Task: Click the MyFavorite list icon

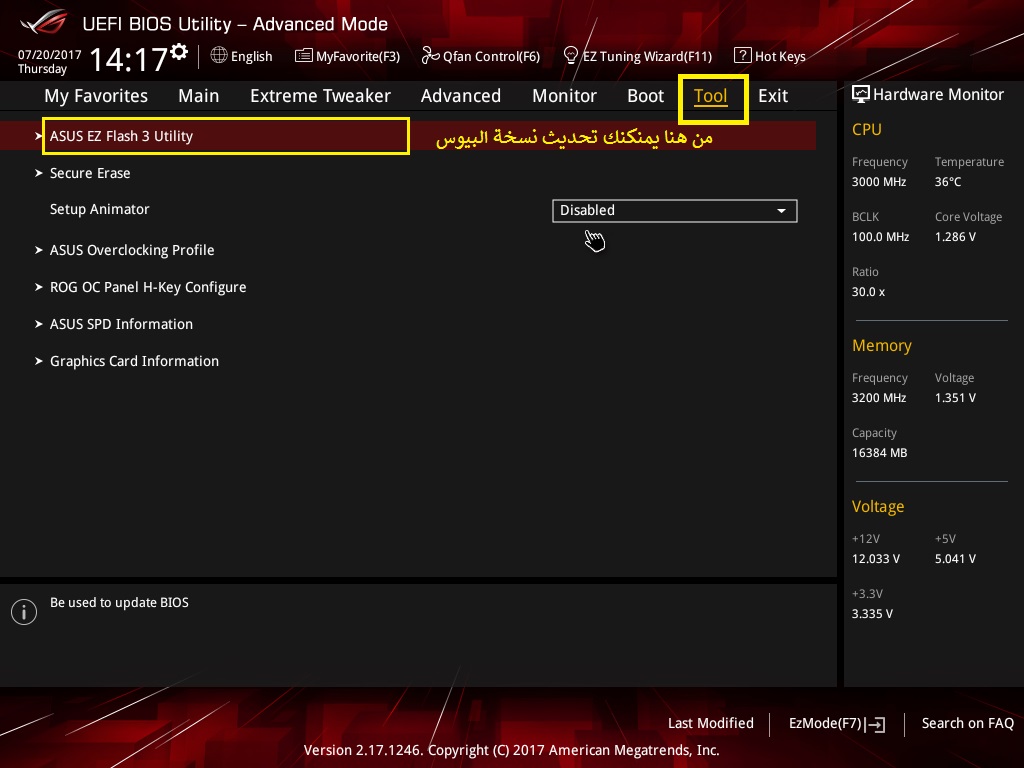Action: [304, 56]
